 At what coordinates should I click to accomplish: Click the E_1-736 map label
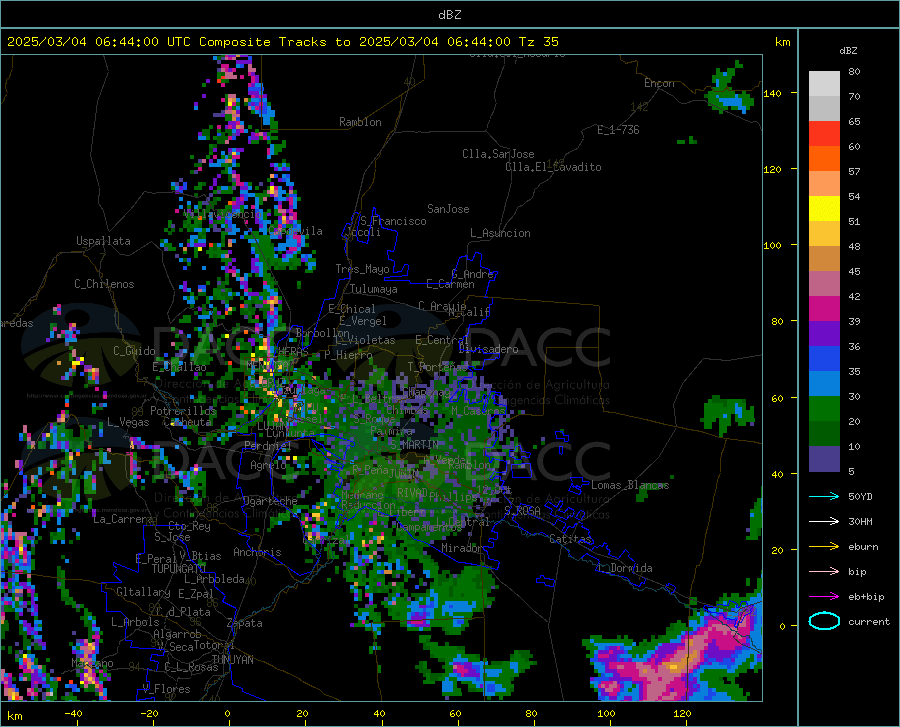(x=618, y=130)
